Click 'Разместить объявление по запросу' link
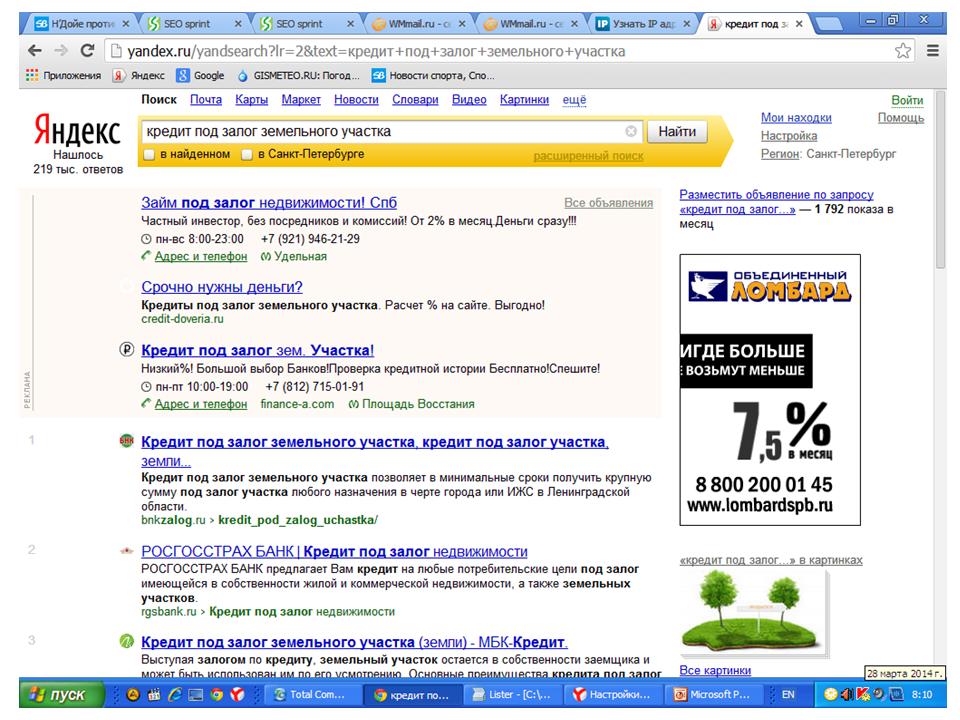 coord(776,195)
